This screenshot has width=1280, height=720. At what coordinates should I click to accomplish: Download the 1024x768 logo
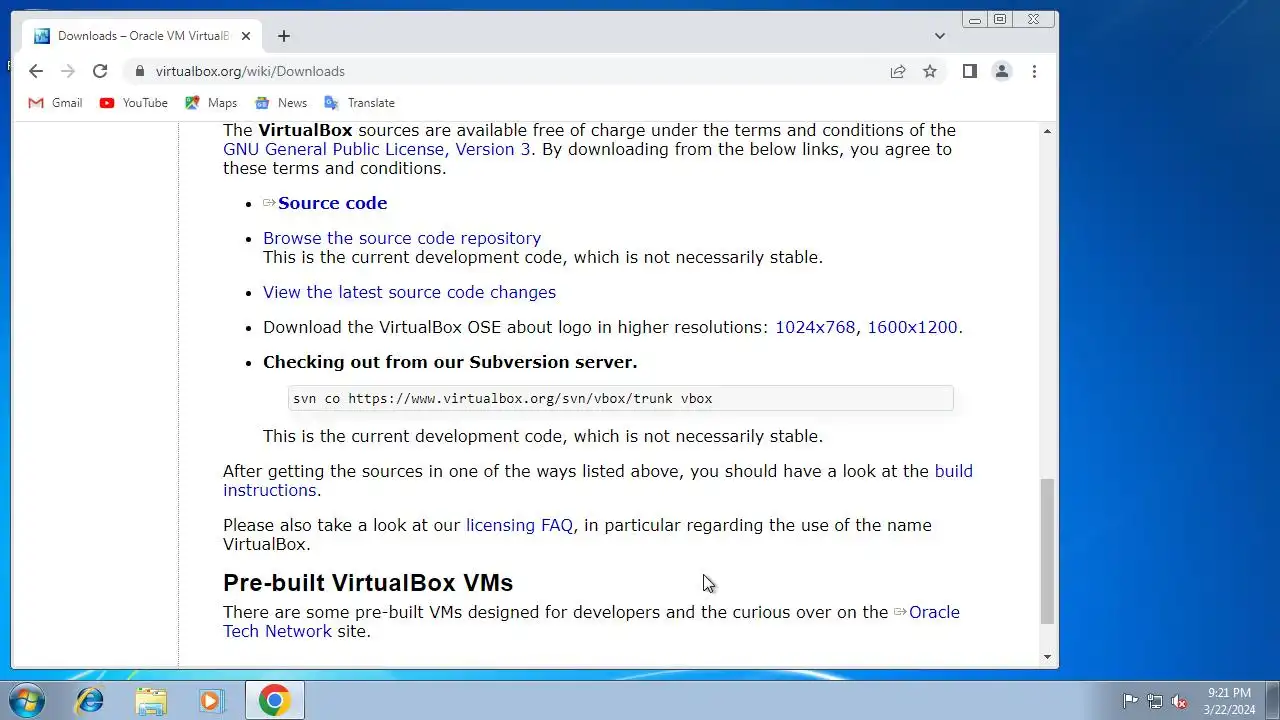click(x=815, y=327)
